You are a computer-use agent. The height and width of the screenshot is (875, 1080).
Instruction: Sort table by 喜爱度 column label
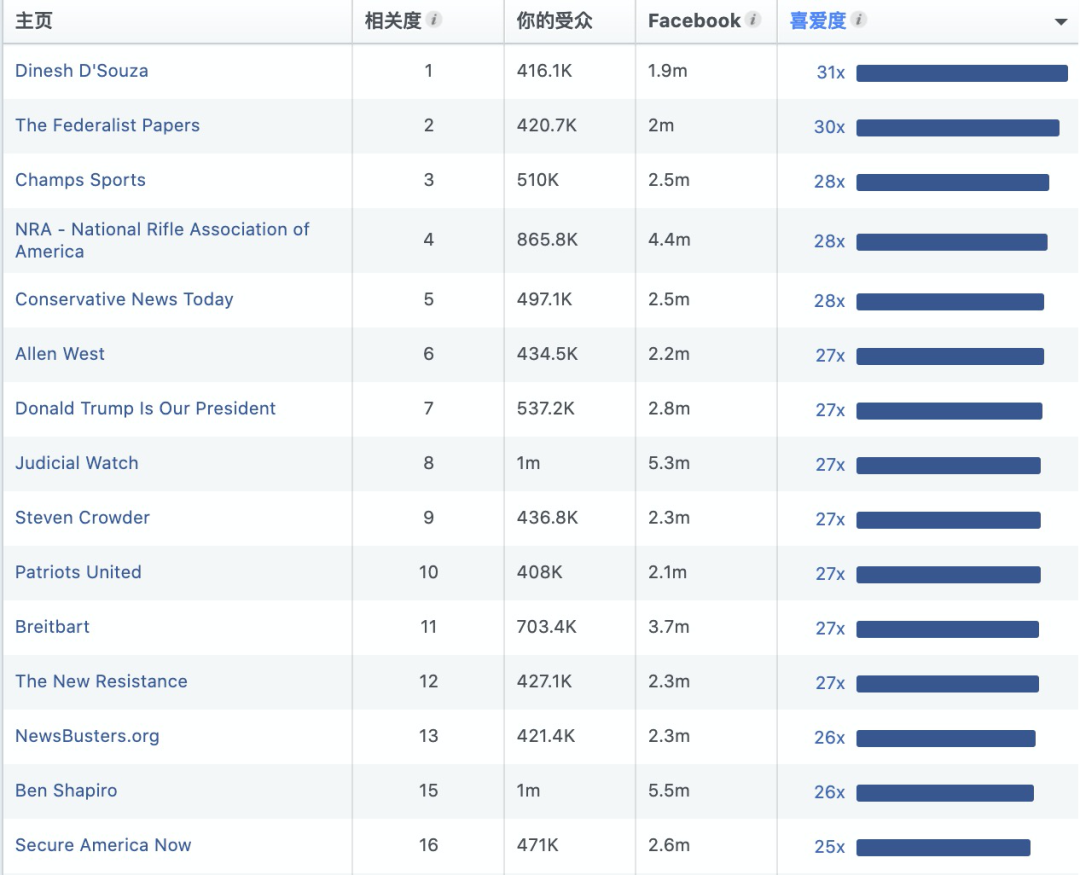pyautogui.click(x=817, y=21)
